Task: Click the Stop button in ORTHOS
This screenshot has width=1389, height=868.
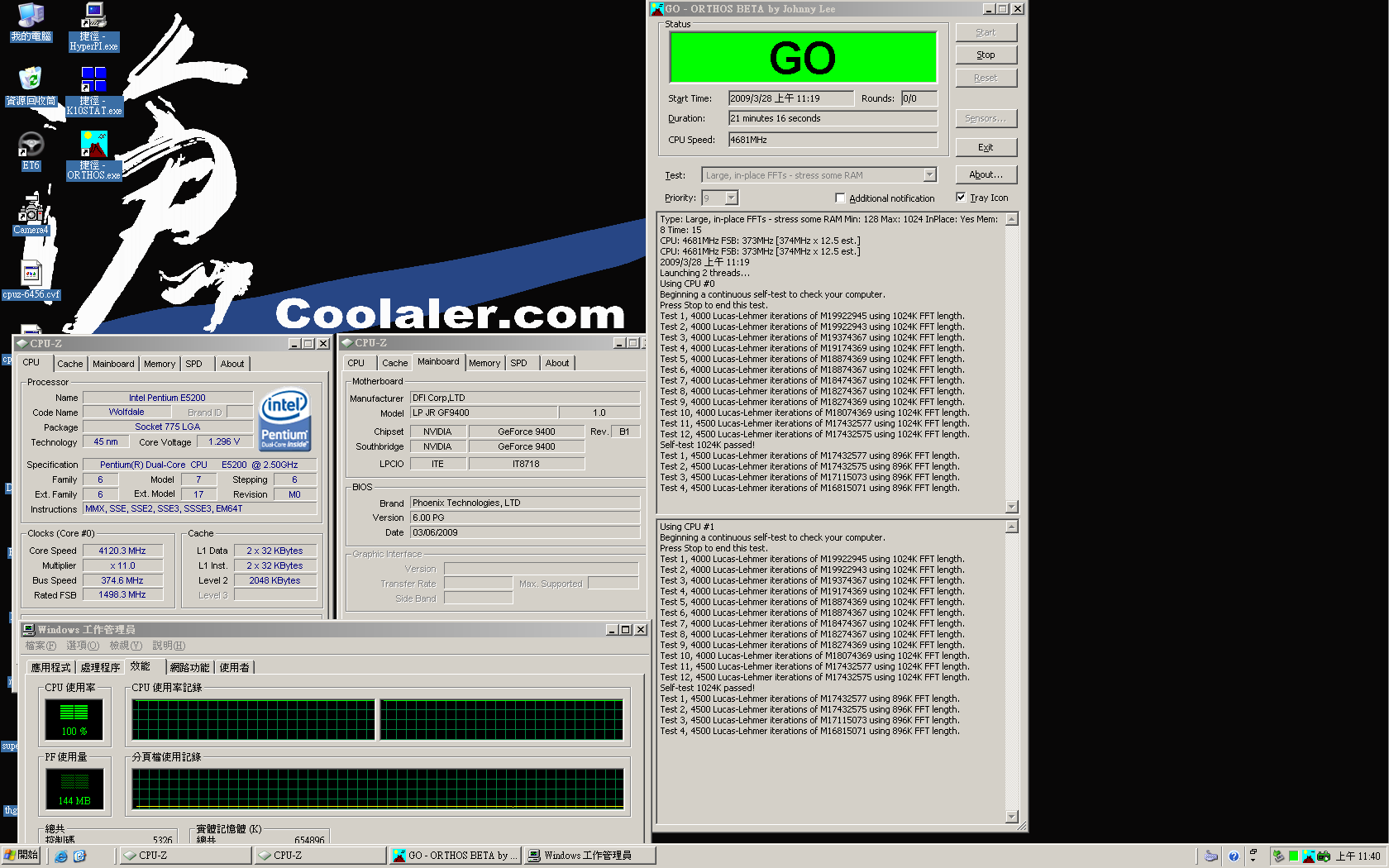Action: pyautogui.click(x=986, y=55)
